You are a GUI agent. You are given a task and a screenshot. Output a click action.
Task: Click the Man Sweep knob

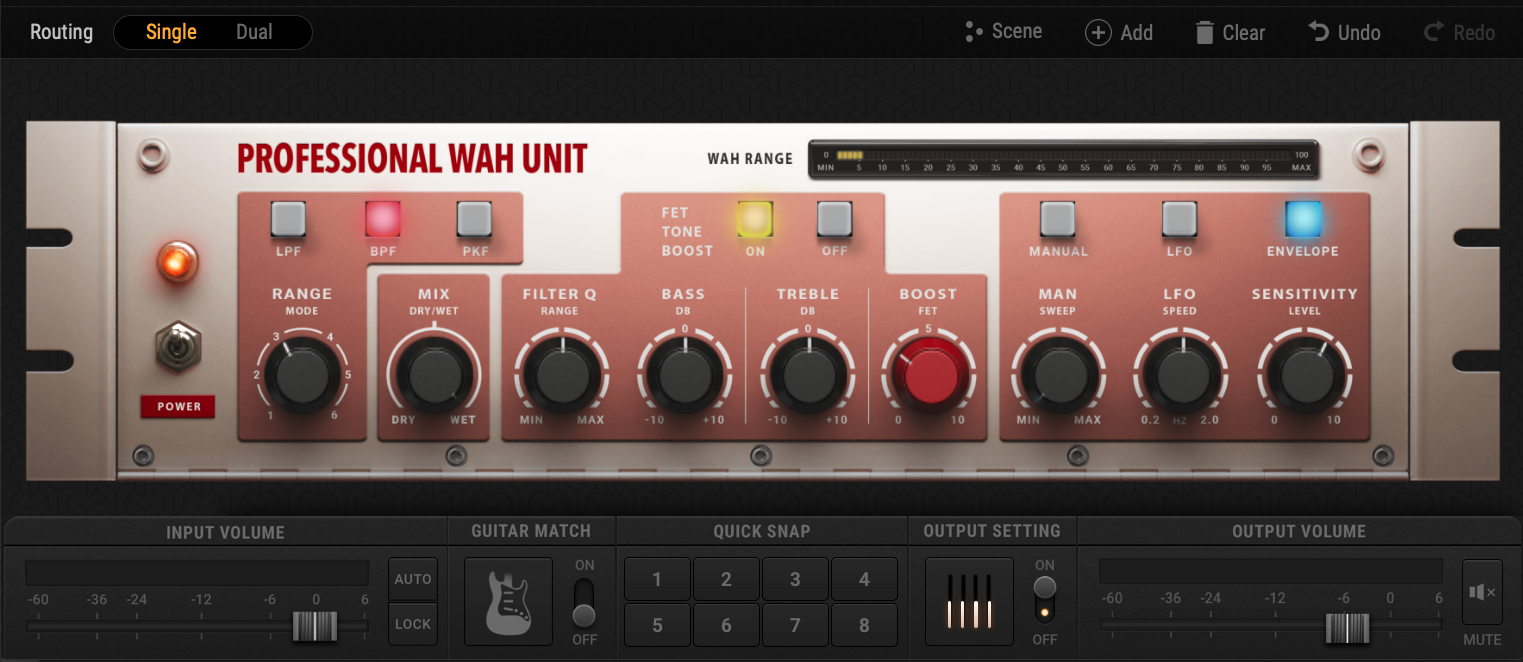click(x=1058, y=375)
